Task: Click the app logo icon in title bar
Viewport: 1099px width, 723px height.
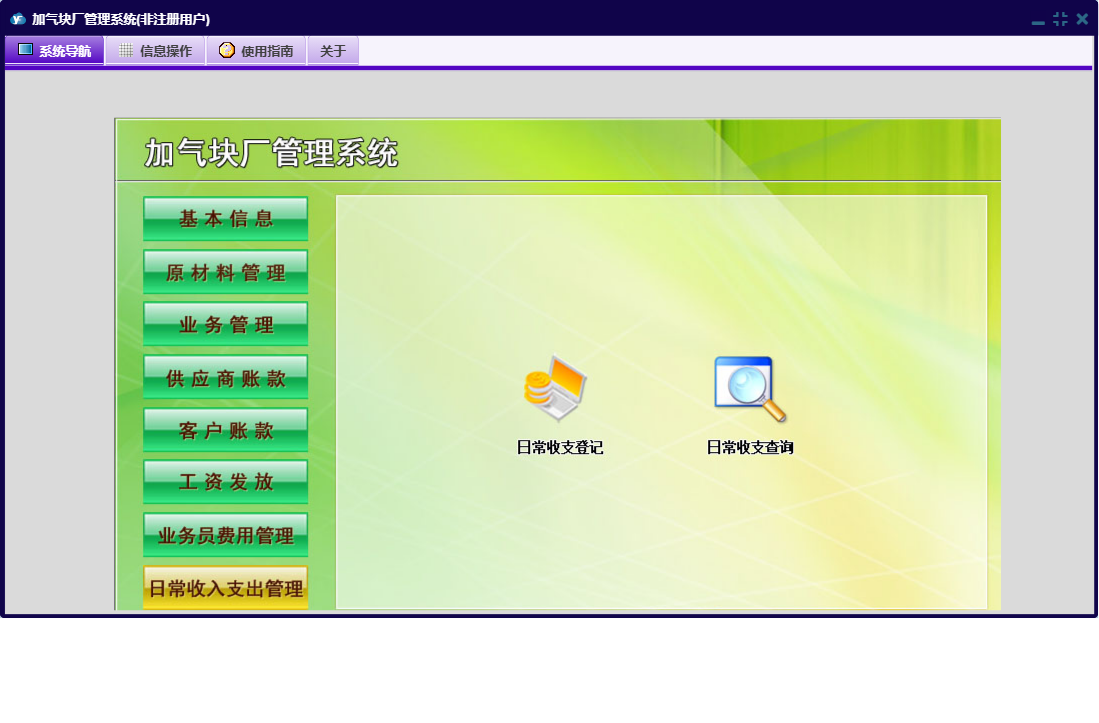Action: coord(18,19)
